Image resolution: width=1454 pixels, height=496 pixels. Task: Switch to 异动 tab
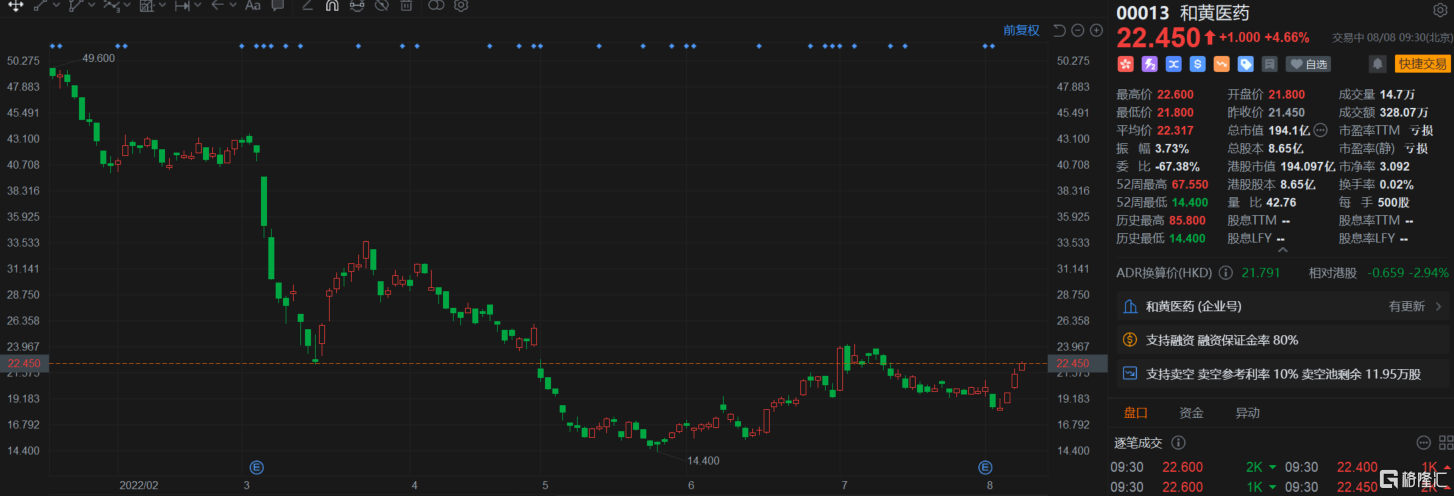click(1247, 413)
